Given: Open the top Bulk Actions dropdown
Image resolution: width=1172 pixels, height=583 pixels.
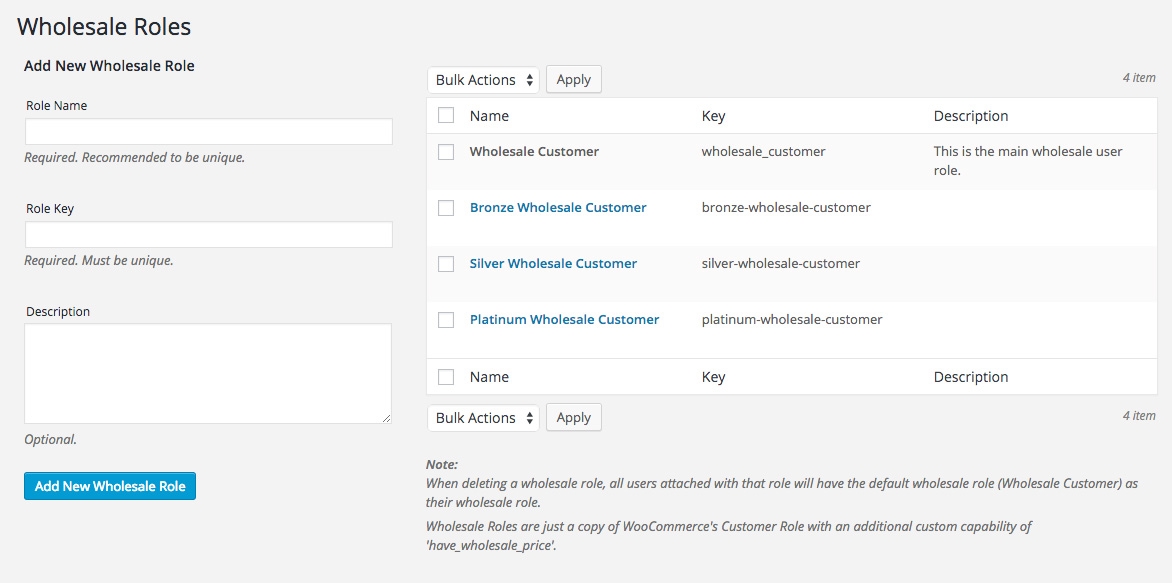Looking at the screenshot, I should (x=483, y=79).
